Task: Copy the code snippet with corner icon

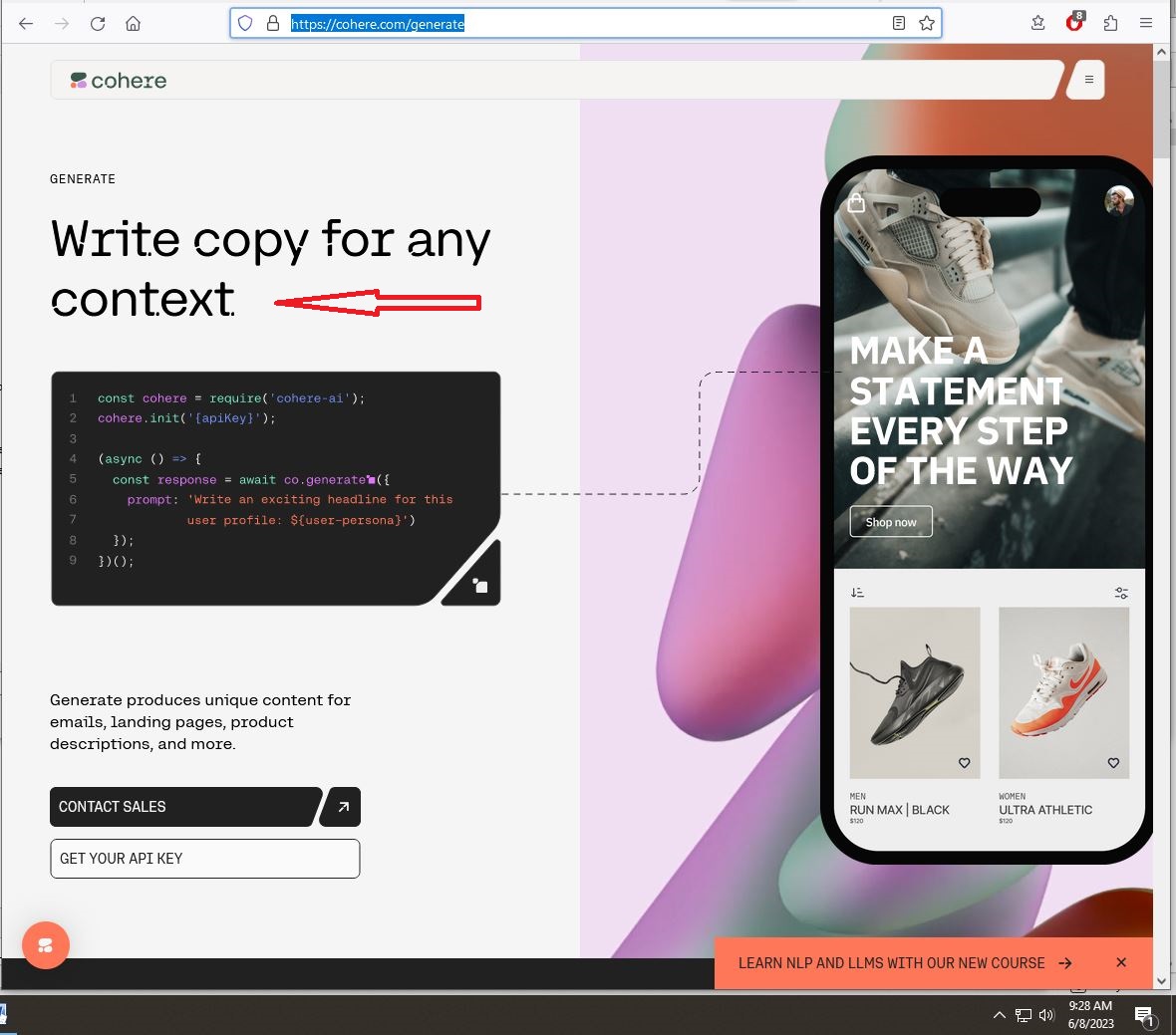Action: point(479,585)
